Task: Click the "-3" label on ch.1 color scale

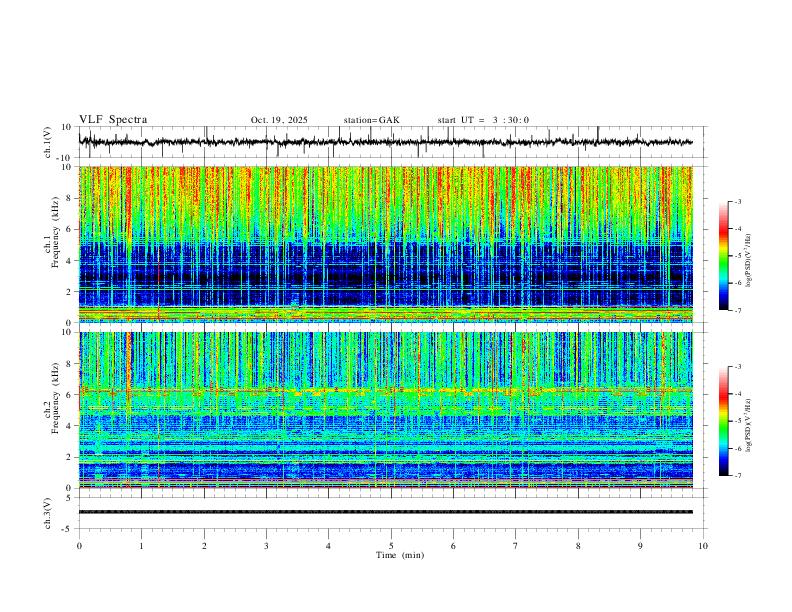Action: pyautogui.click(x=738, y=201)
